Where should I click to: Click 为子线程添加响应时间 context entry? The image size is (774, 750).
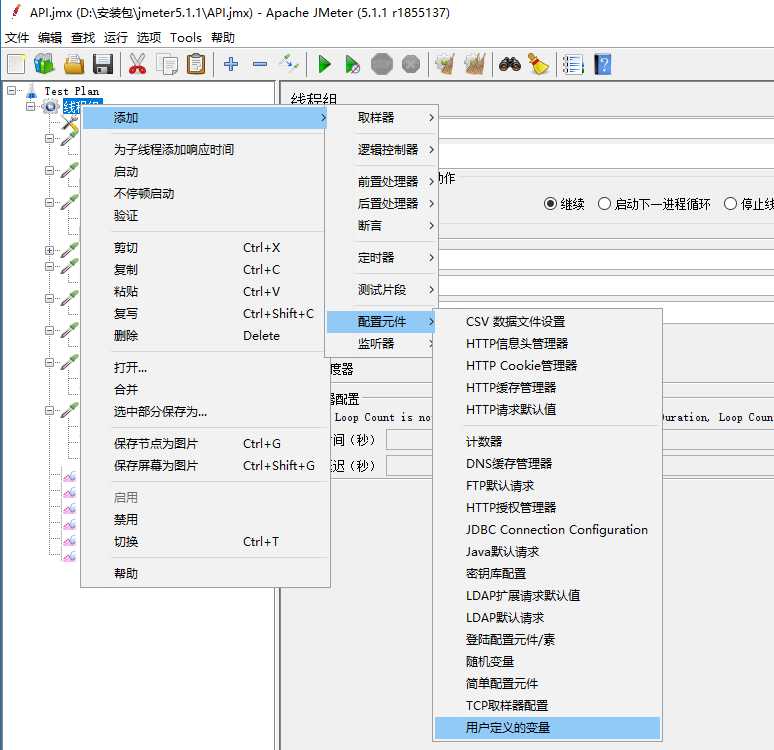205,150
